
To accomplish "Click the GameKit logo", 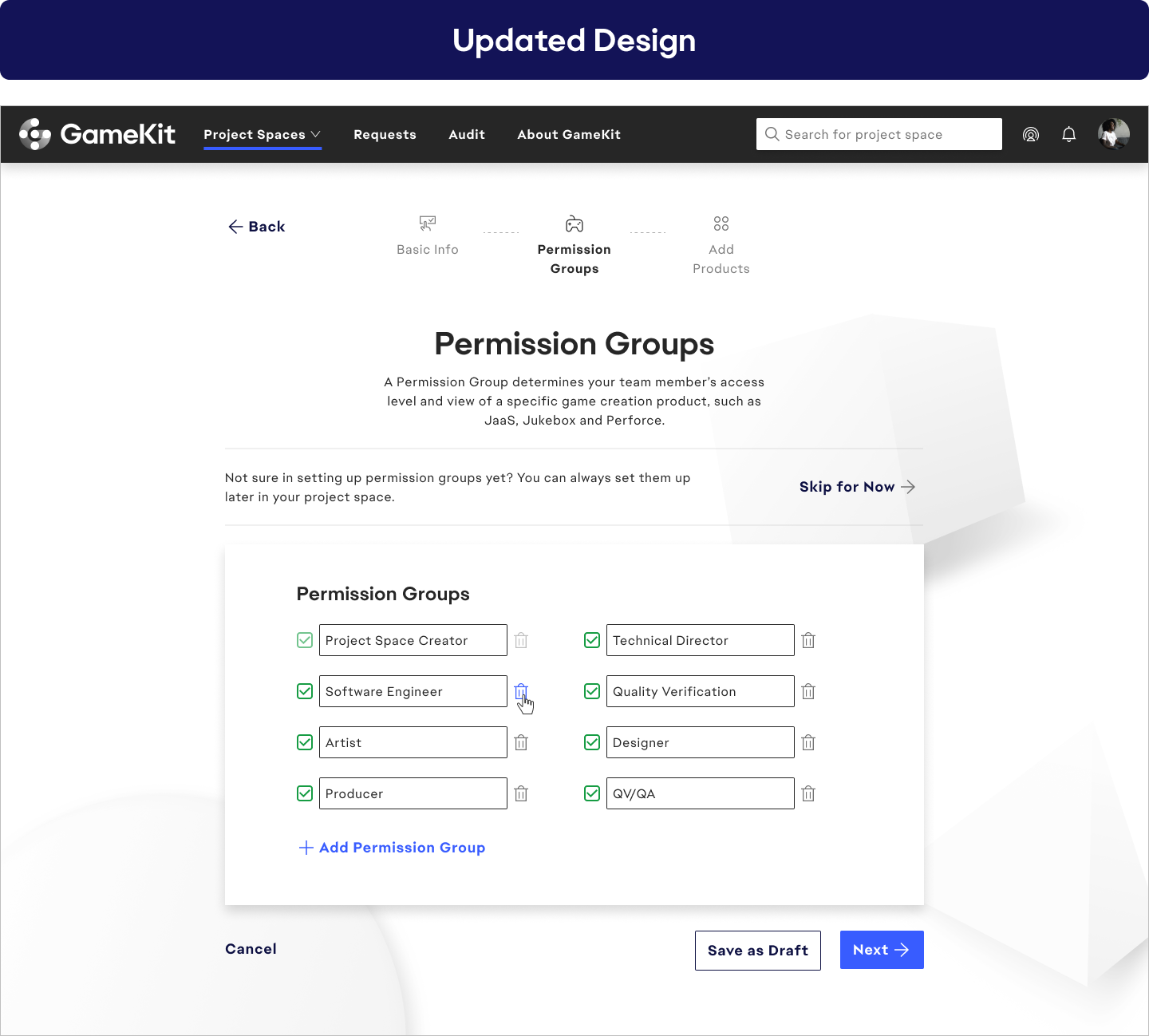I will click(x=97, y=134).
